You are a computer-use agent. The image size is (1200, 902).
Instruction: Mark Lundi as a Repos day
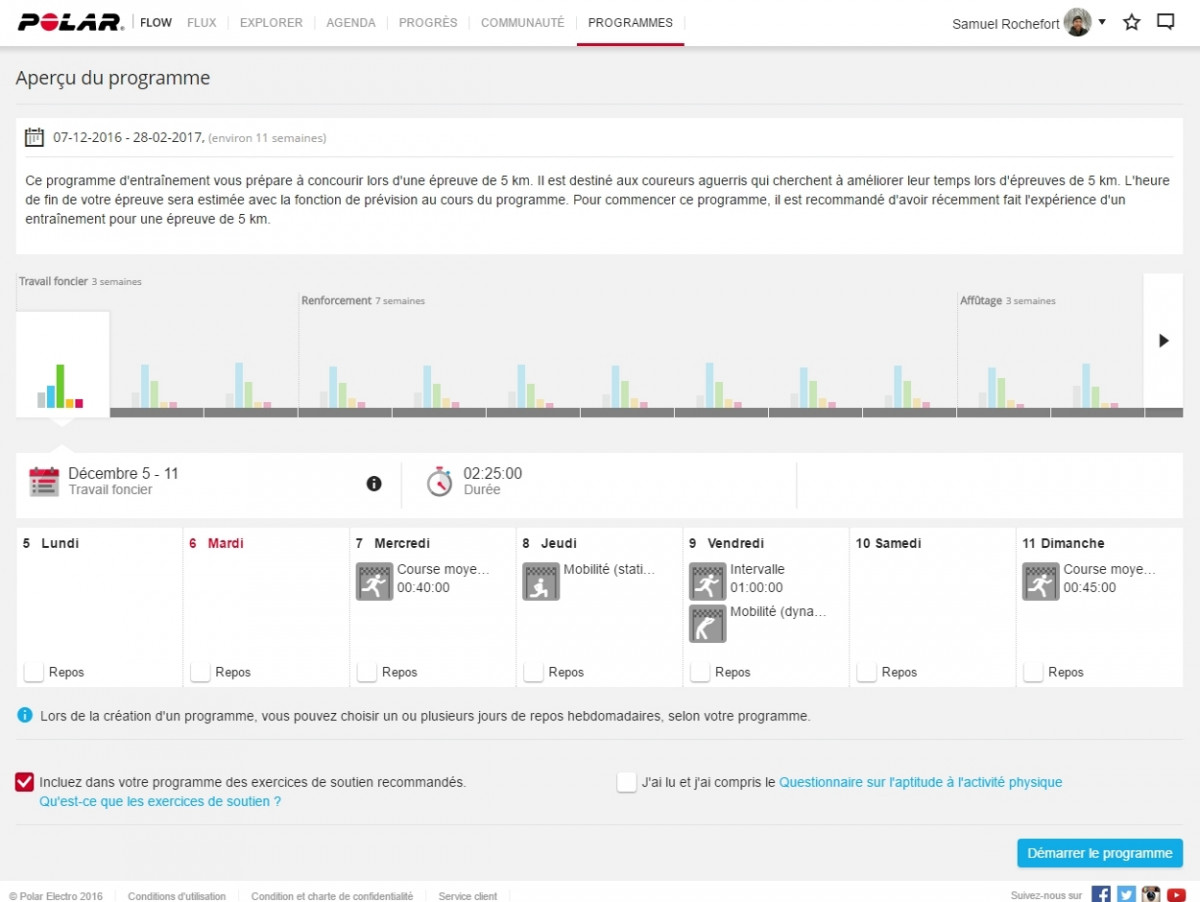(34, 672)
